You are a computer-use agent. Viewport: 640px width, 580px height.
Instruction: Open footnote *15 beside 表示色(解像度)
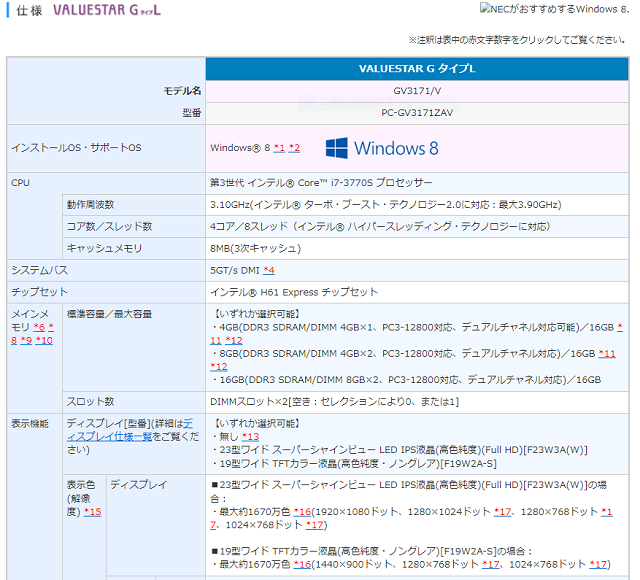pos(93,512)
